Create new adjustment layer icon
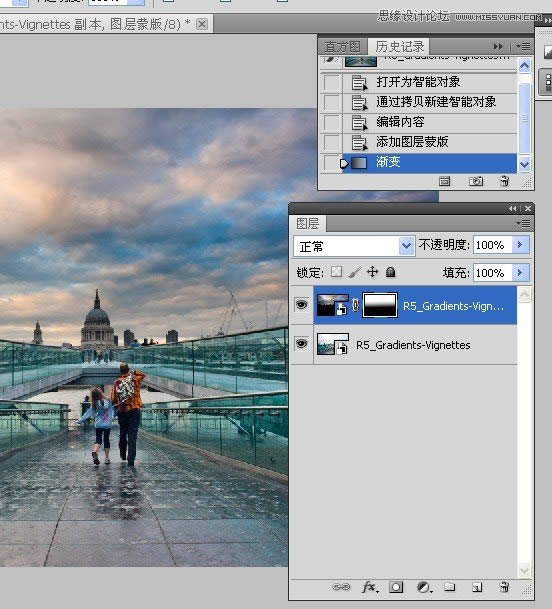The height and width of the screenshot is (609, 552). [x=424, y=587]
